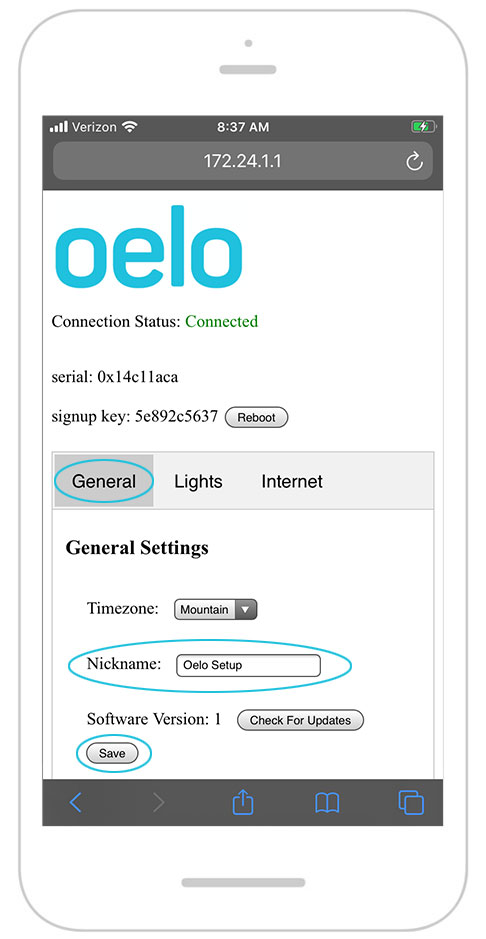Viewport: 486px width, 939px height.
Task: Open the Timezone dropdown showing Mountain
Action: [215, 610]
